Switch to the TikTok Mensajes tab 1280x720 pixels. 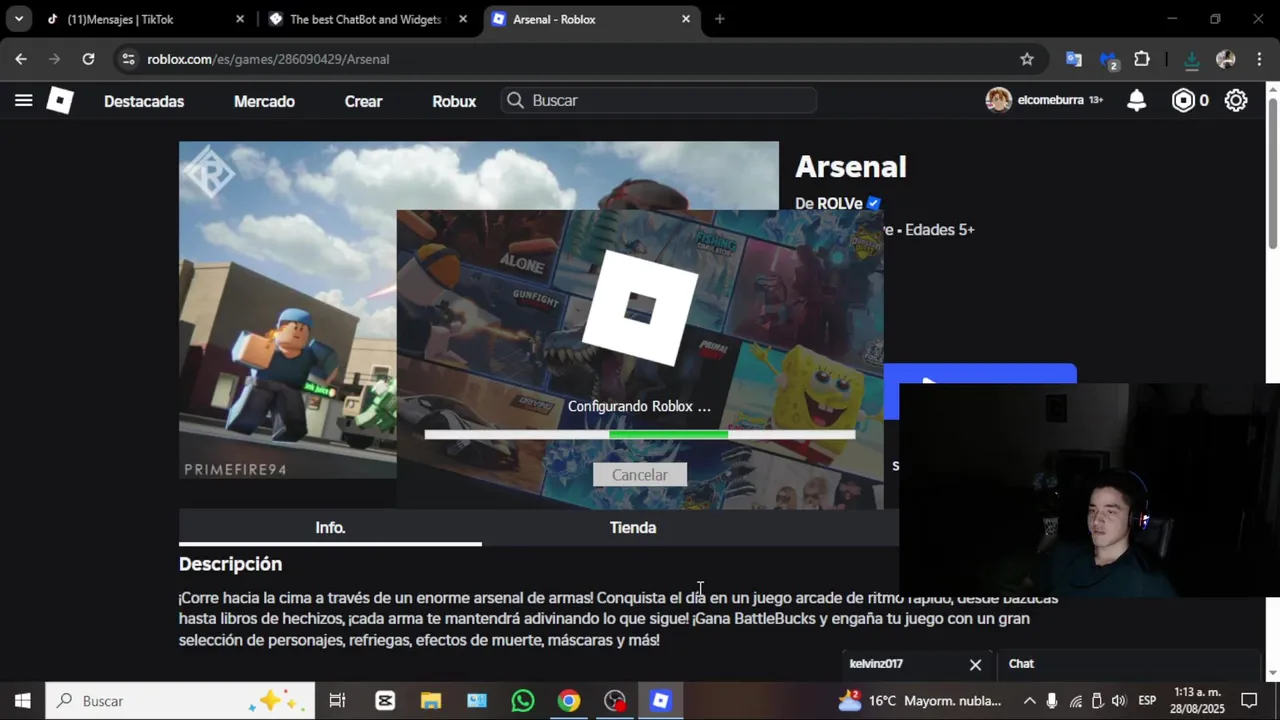click(x=143, y=19)
